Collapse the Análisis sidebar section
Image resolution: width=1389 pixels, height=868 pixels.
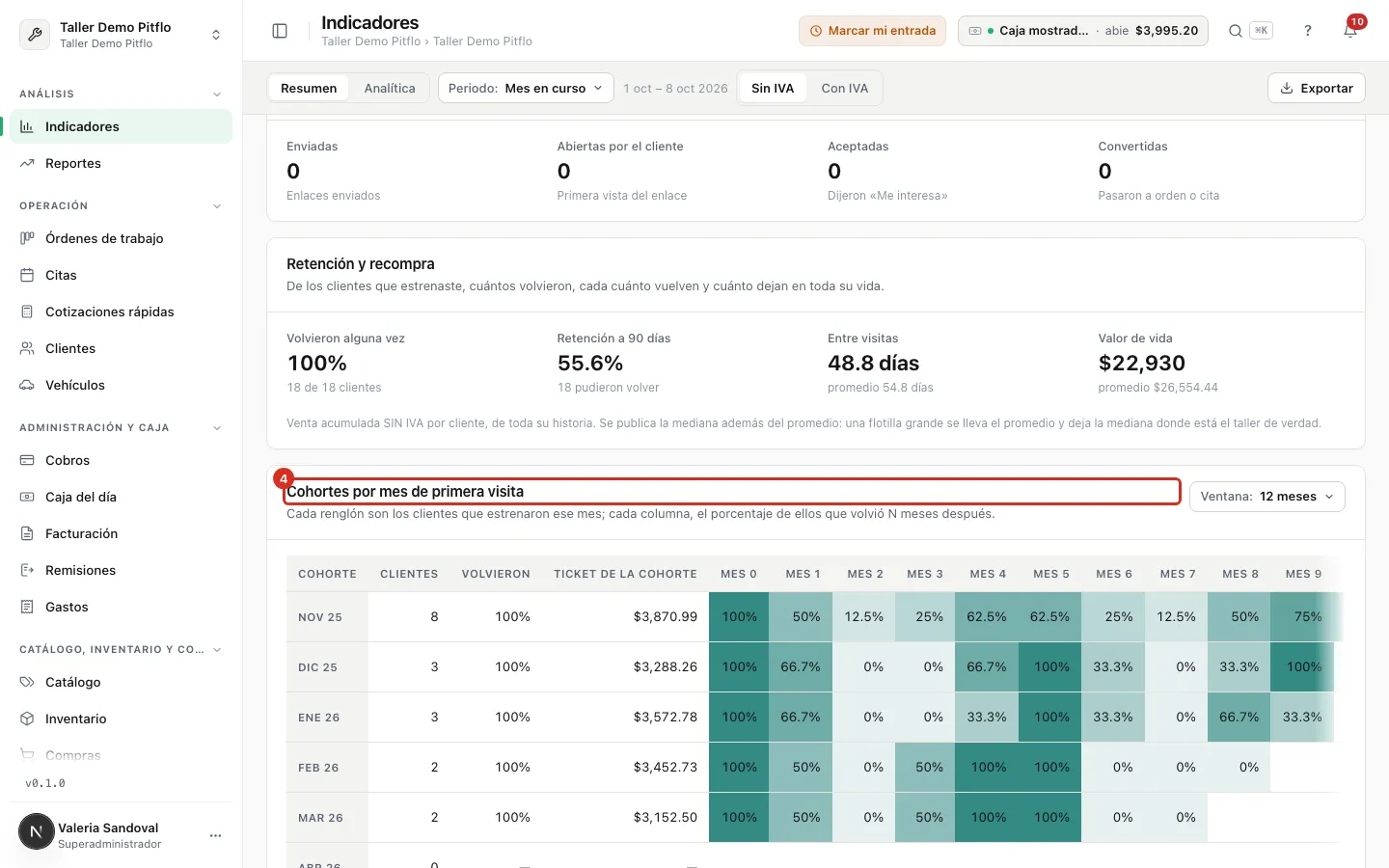click(x=121, y=94)
